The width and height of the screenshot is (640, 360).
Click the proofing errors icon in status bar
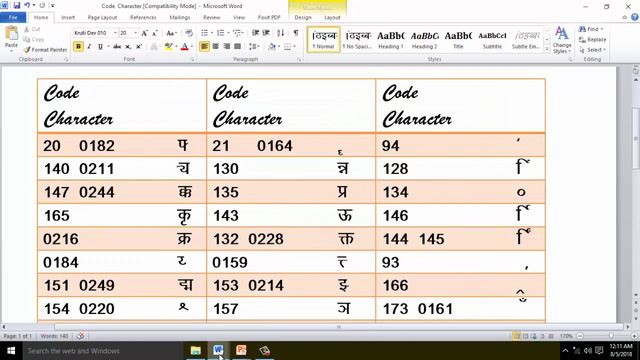80,336
